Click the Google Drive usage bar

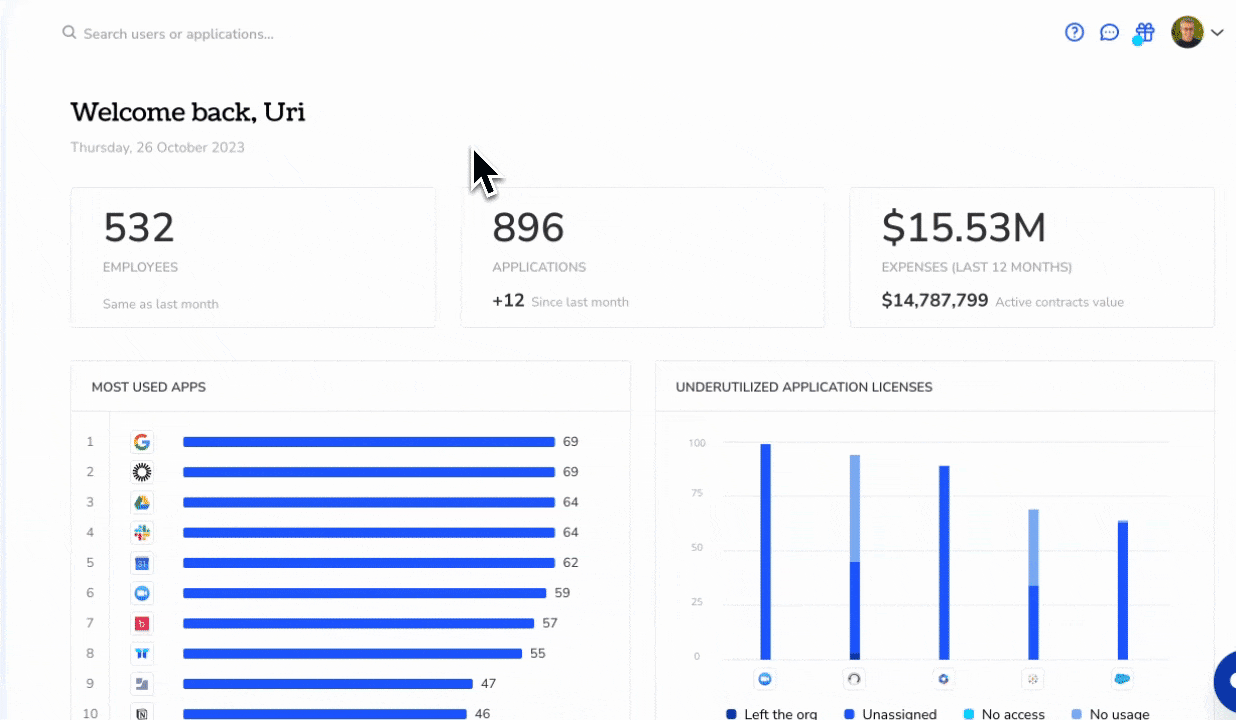[x=369, y=502]
